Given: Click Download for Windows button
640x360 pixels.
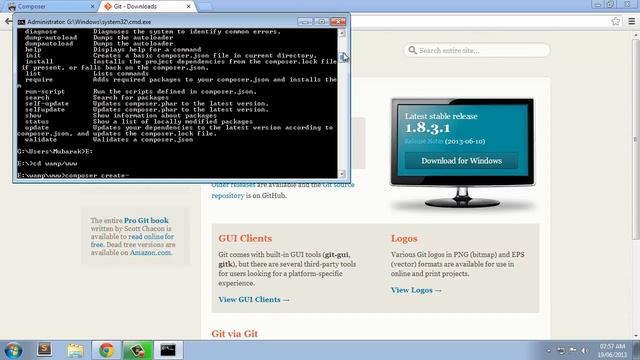Looking at the screenshot, I should click(461, 161).
